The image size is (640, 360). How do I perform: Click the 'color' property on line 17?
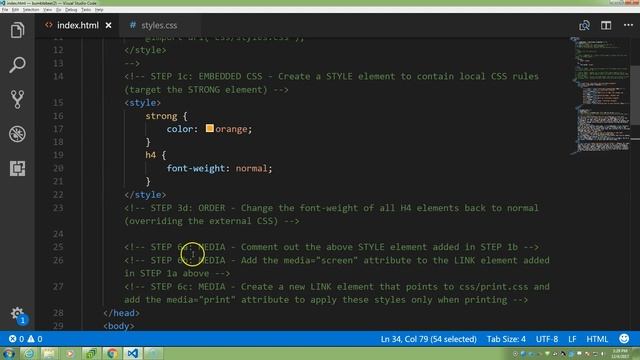[x=180, y=129]
